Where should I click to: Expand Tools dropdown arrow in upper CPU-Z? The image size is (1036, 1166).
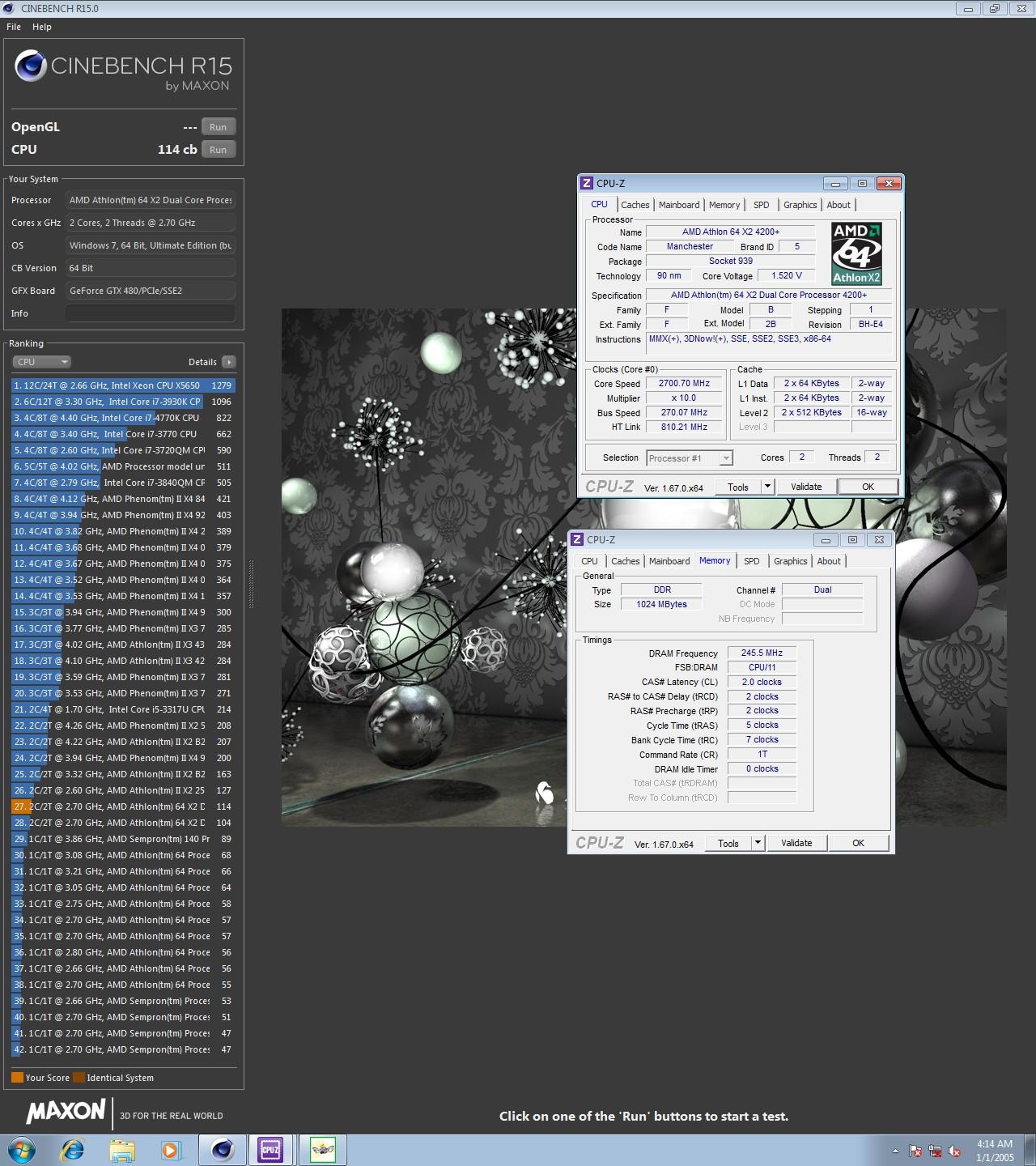[768, 487]
